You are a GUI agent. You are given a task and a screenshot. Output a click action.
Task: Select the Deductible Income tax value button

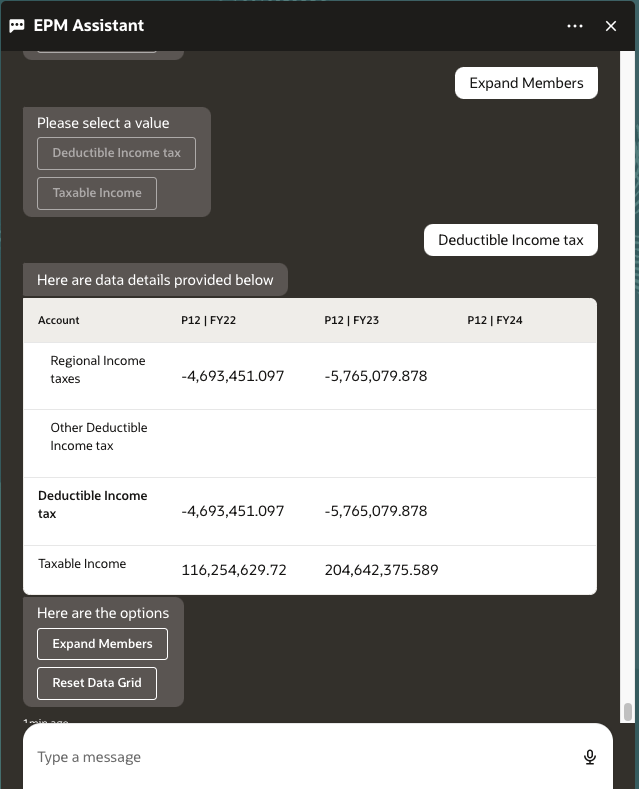(x=116, y=153)
